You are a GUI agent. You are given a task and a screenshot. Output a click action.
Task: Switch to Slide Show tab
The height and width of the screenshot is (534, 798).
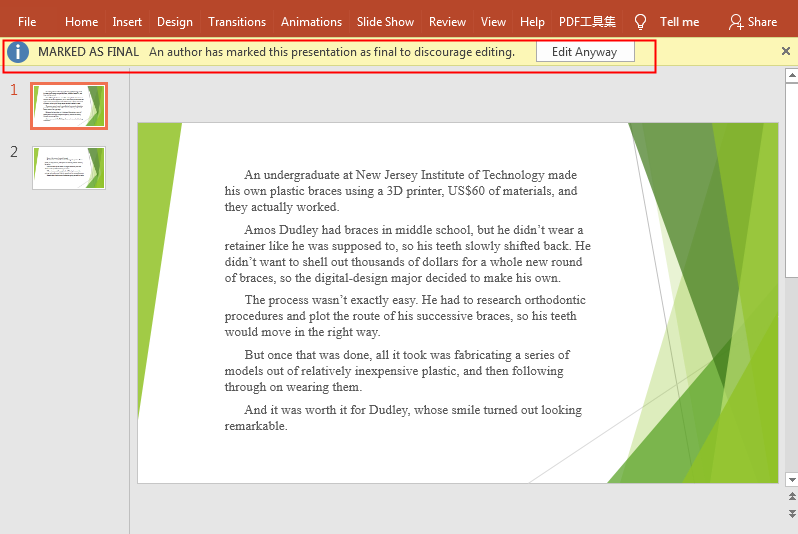(x=385, y=22)
